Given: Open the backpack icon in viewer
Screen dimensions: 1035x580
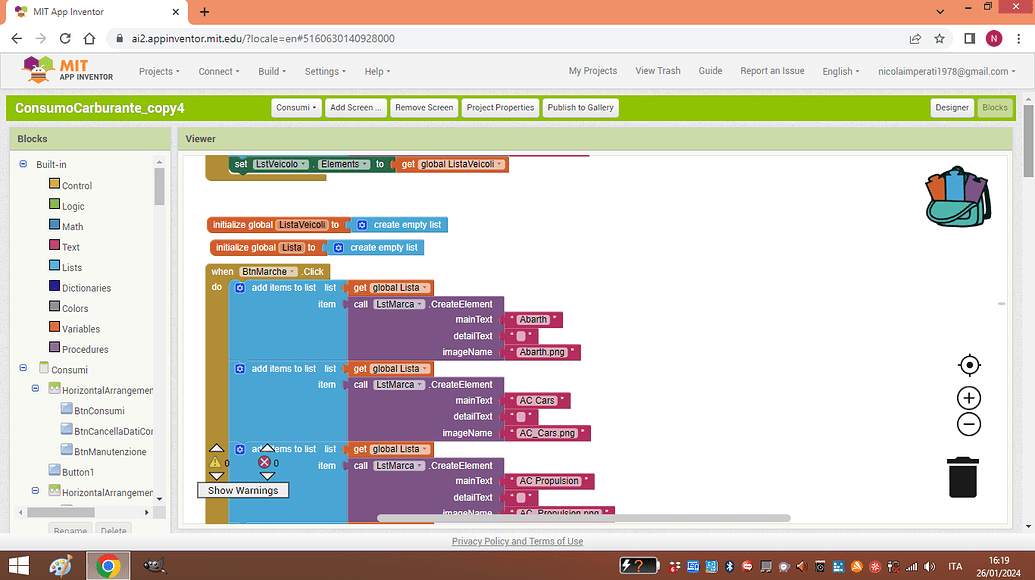Looking at the screenshot, I should (957, 195).
